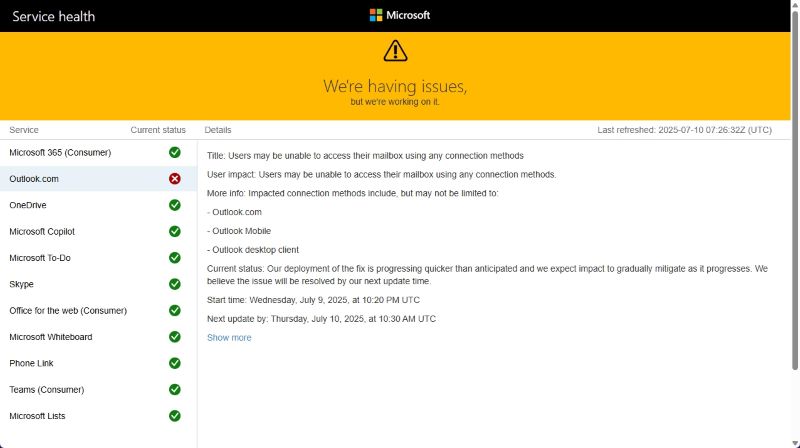
Task: Click the Last refreshed timestamp text
Action: [684, 130]
